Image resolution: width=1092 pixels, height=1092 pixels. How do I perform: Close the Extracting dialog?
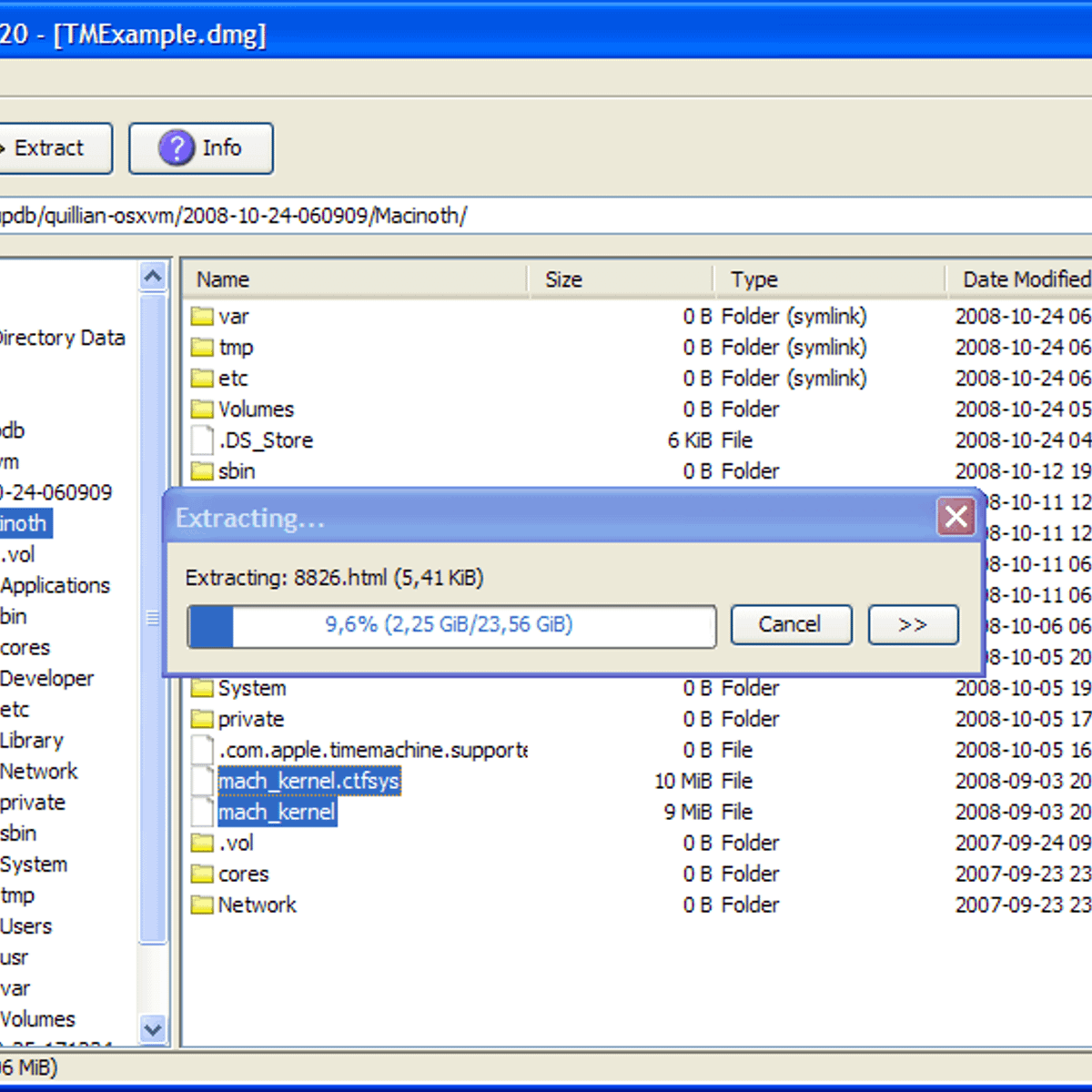[955, 517]
